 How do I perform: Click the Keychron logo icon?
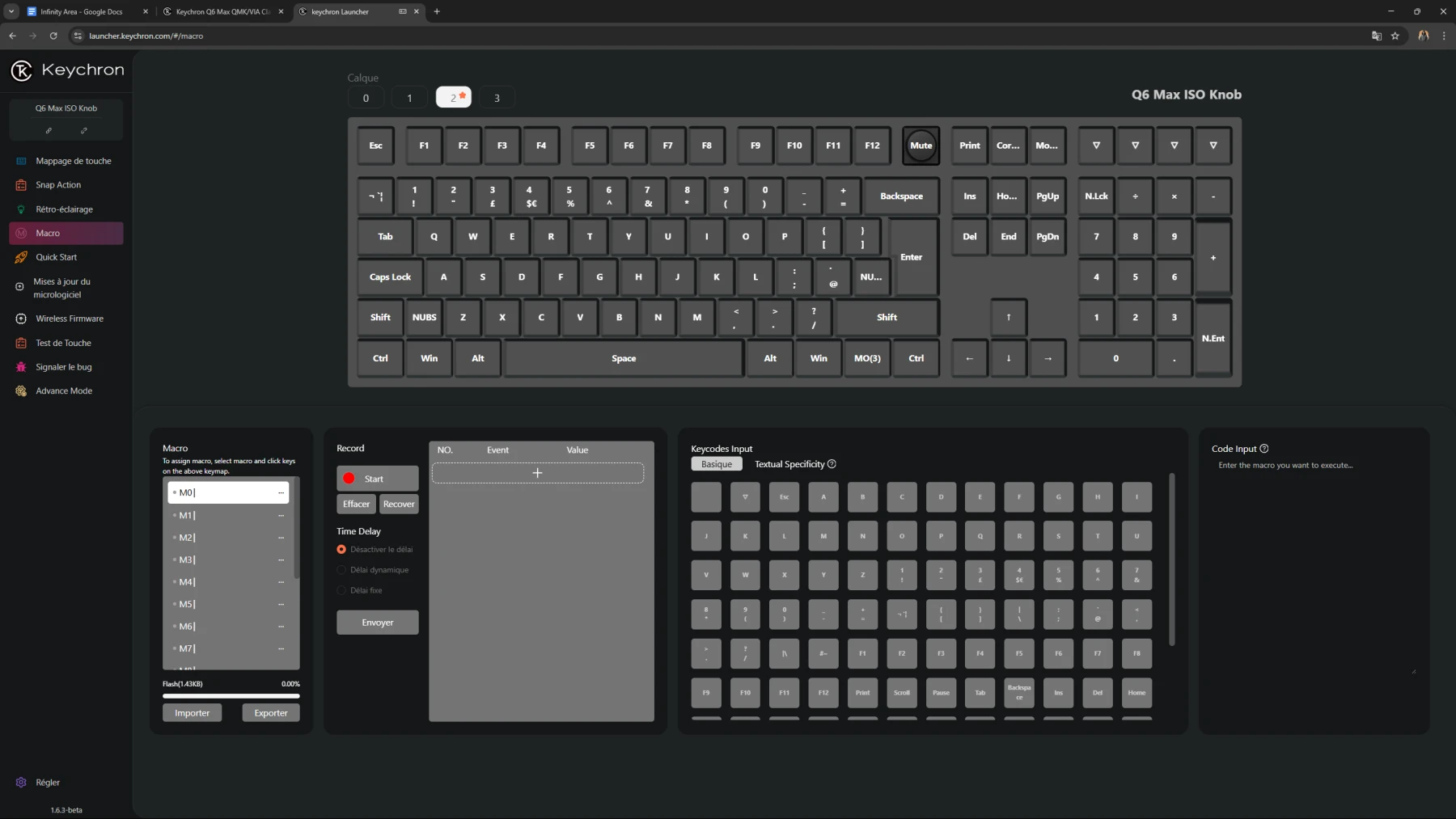click(x=21, y=70)
